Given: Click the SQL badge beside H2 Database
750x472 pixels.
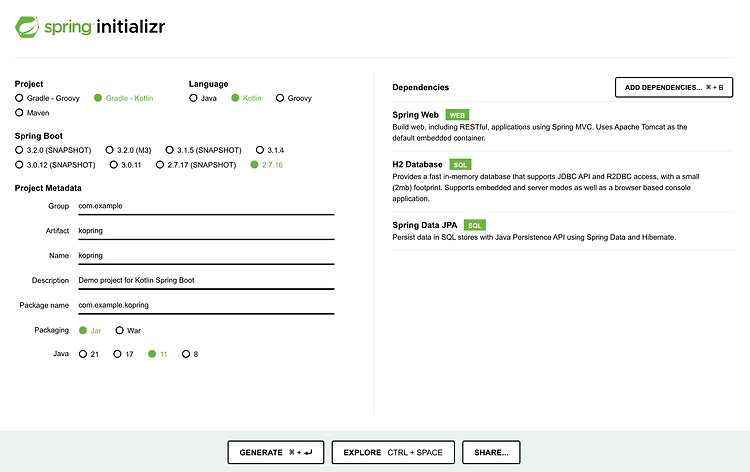Looking at the screenshot, I should click(x=460, y=165).
